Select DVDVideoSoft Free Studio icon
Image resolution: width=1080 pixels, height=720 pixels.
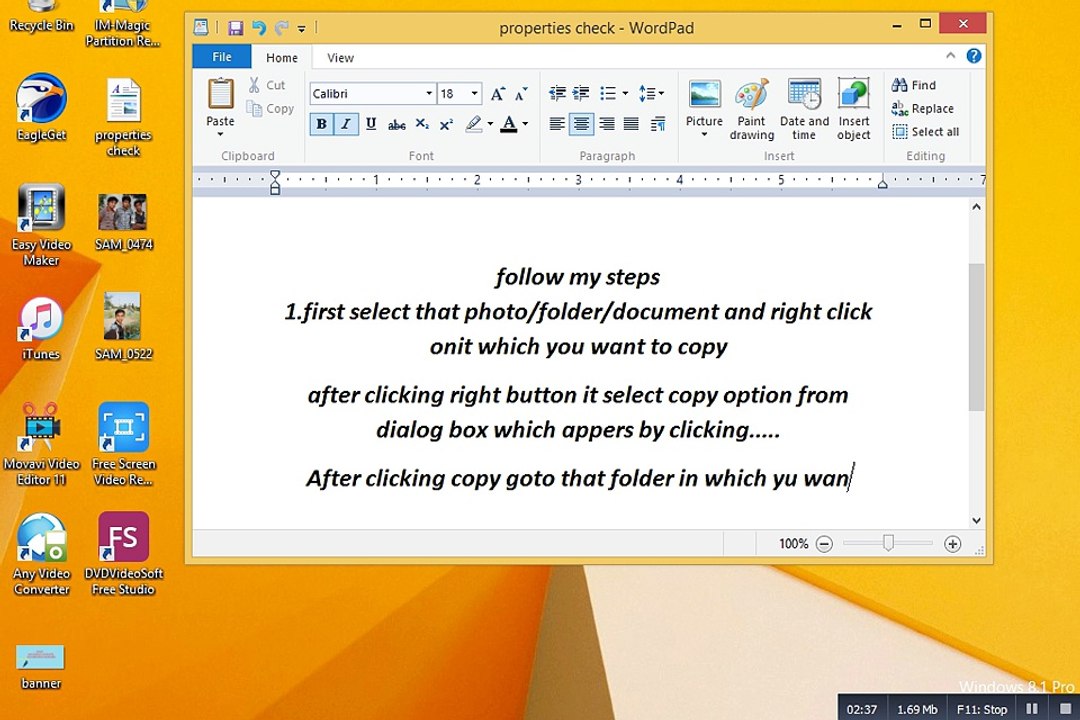[123, 553]
